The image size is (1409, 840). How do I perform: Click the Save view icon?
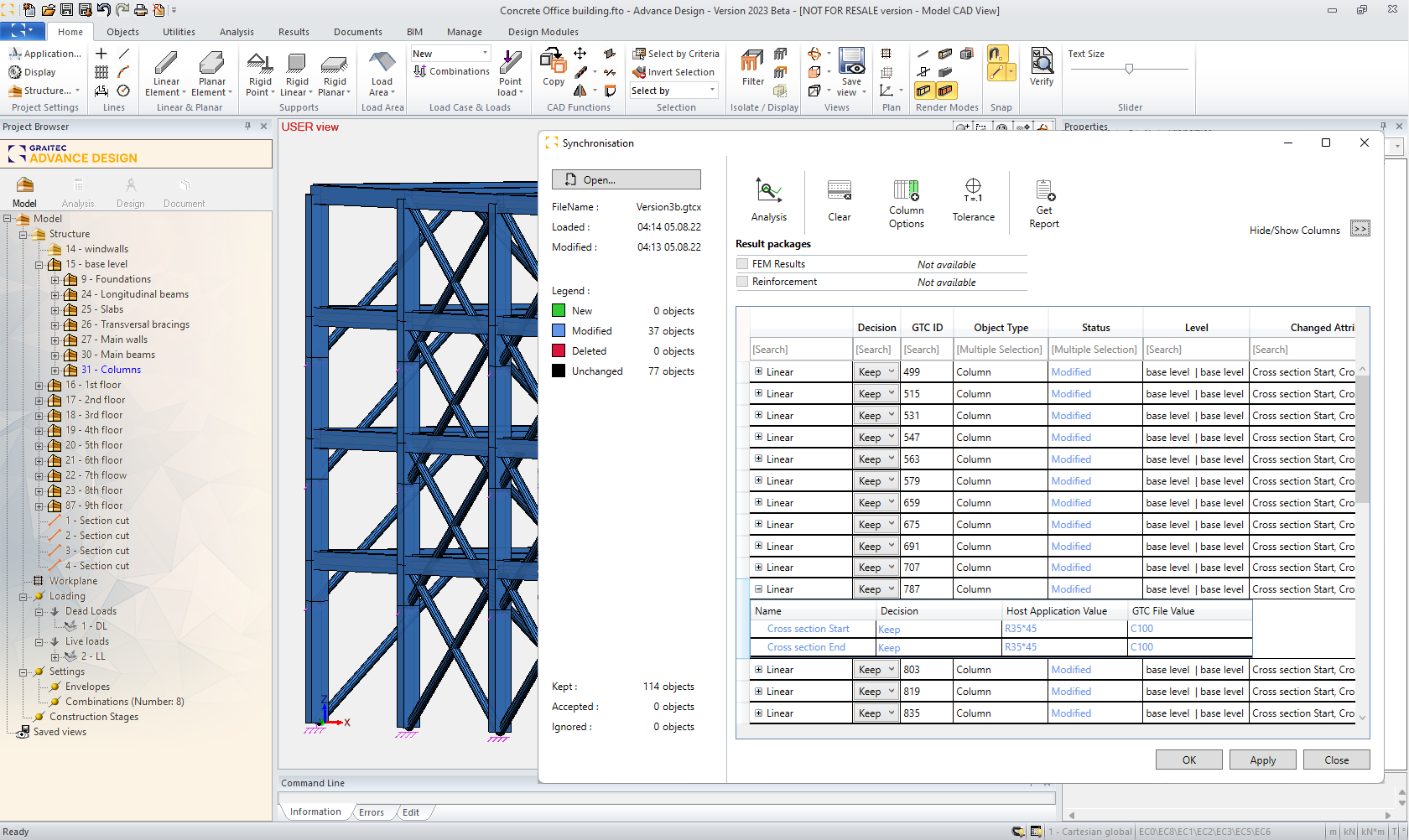(851, 72)
